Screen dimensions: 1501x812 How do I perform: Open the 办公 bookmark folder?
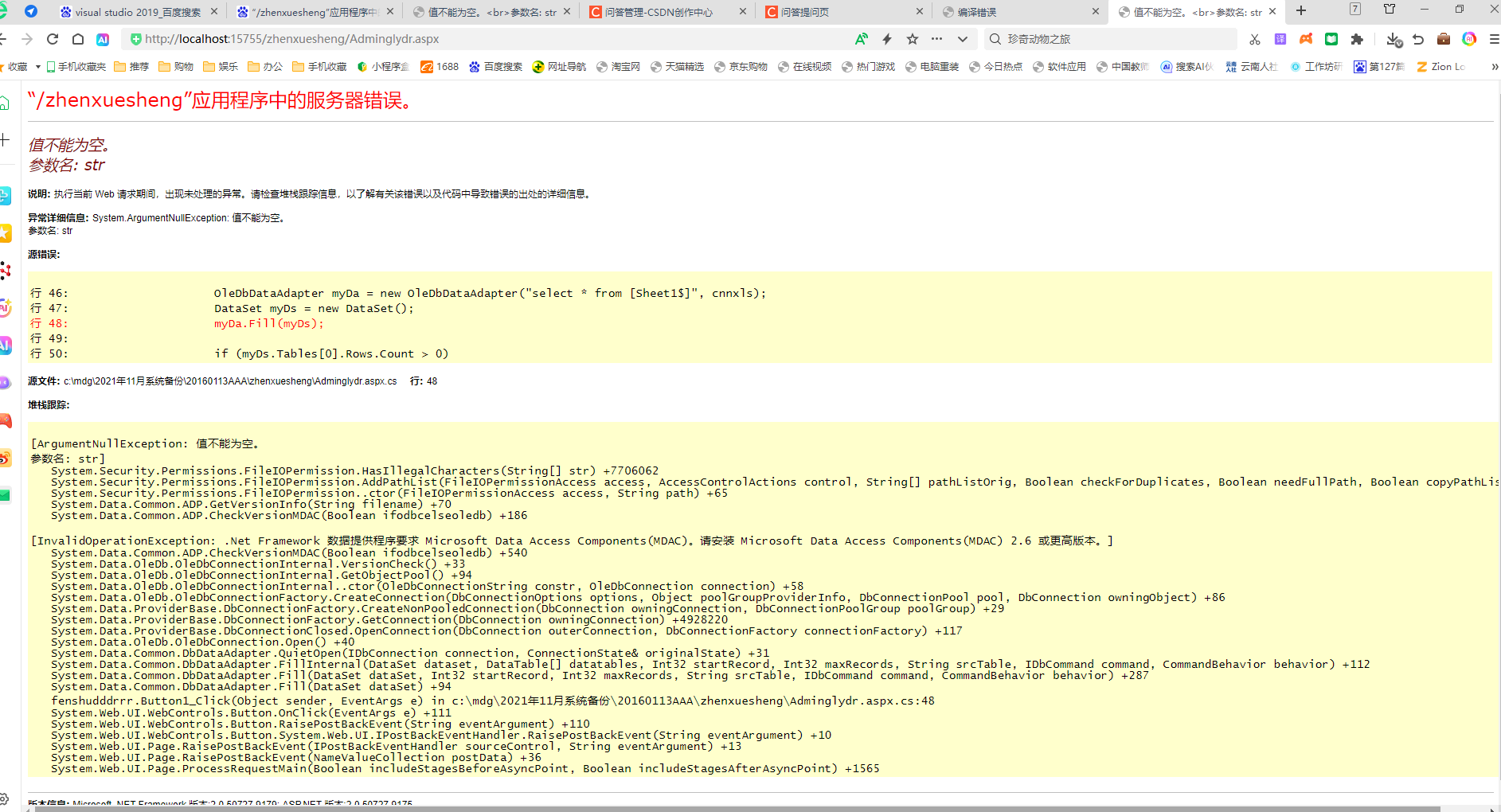(x=265, y=67)
